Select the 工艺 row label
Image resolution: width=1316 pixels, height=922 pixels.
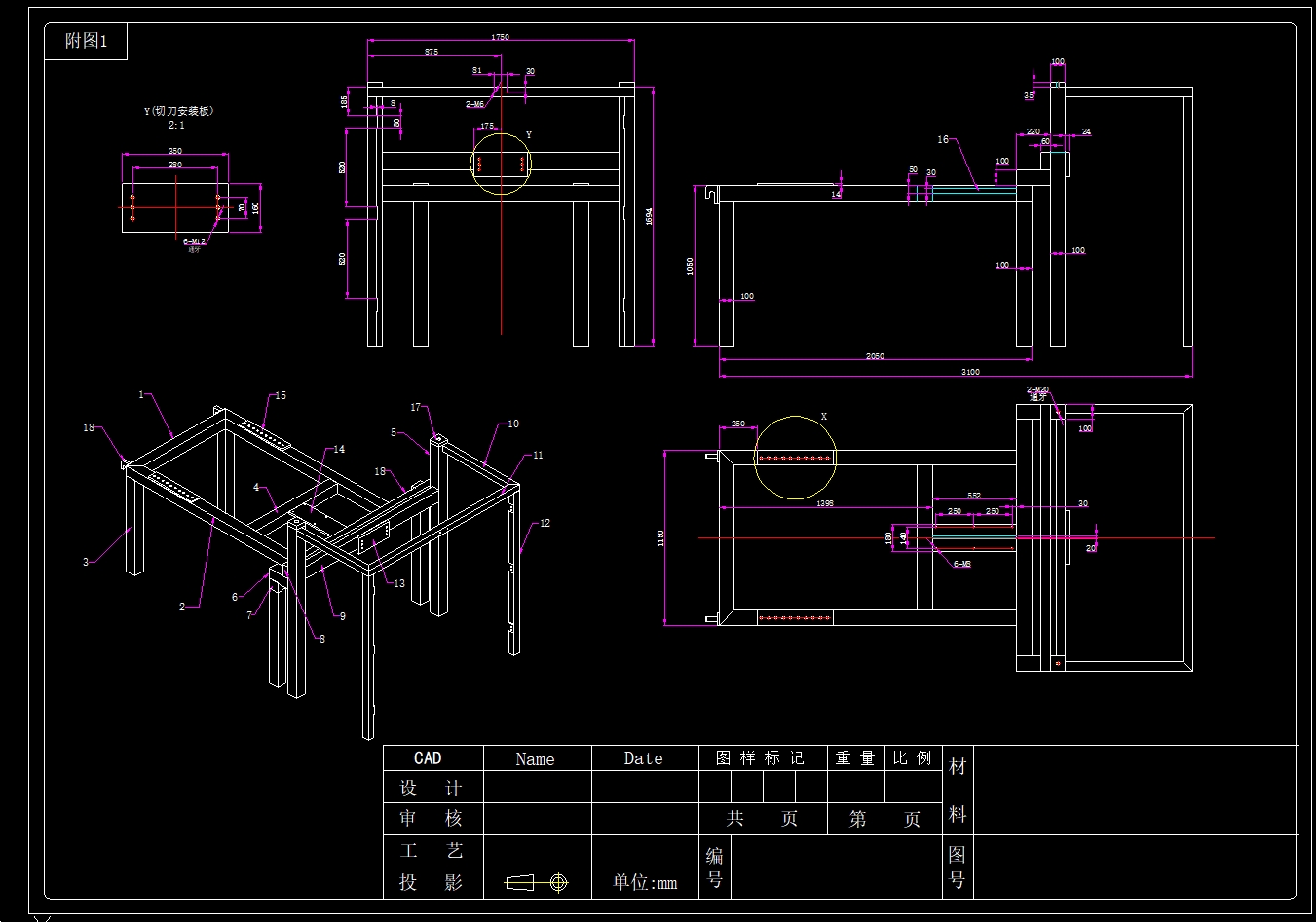point(432,850)
